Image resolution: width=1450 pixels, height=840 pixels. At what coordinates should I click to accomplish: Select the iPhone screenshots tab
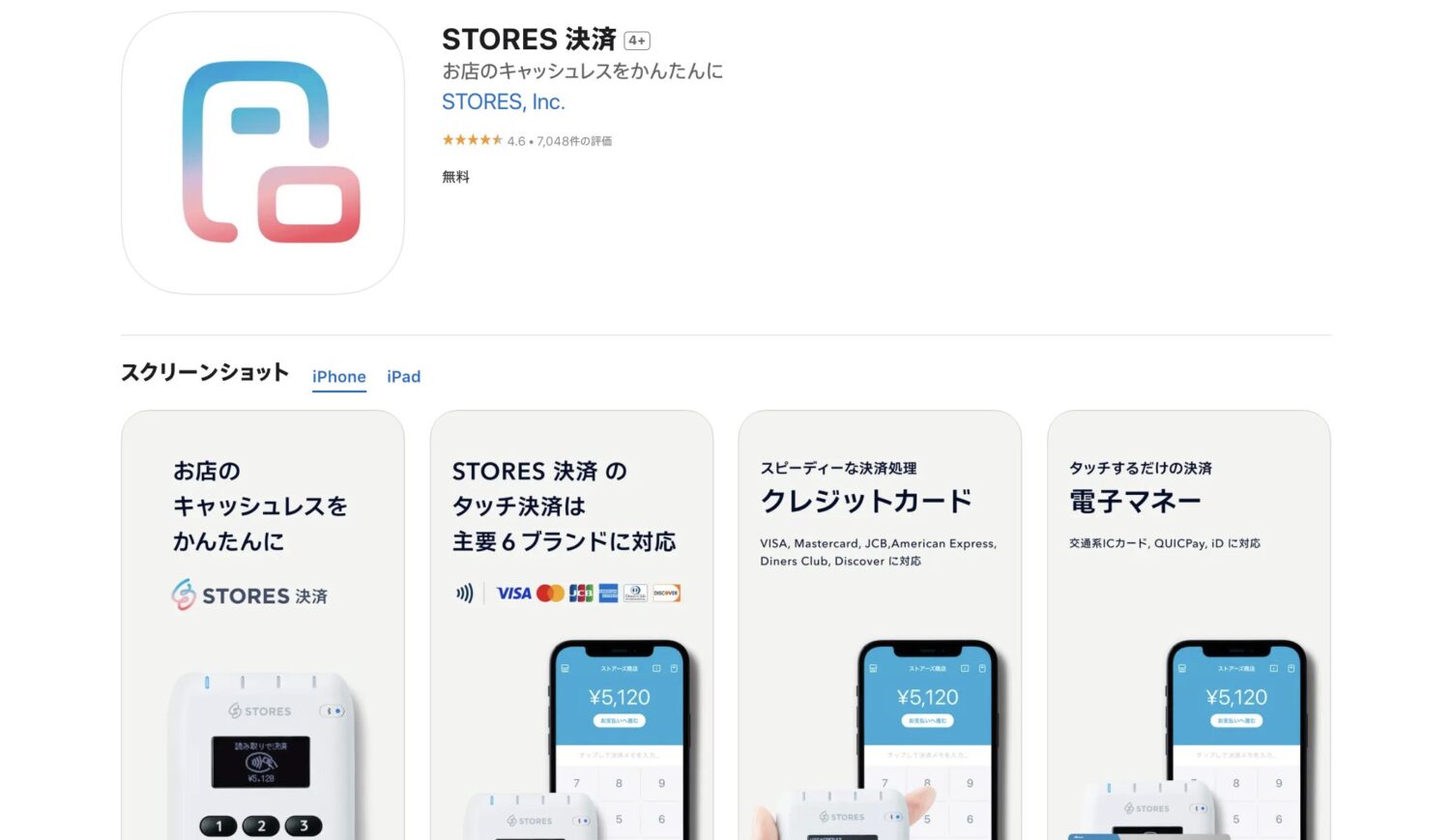[339, 376]
